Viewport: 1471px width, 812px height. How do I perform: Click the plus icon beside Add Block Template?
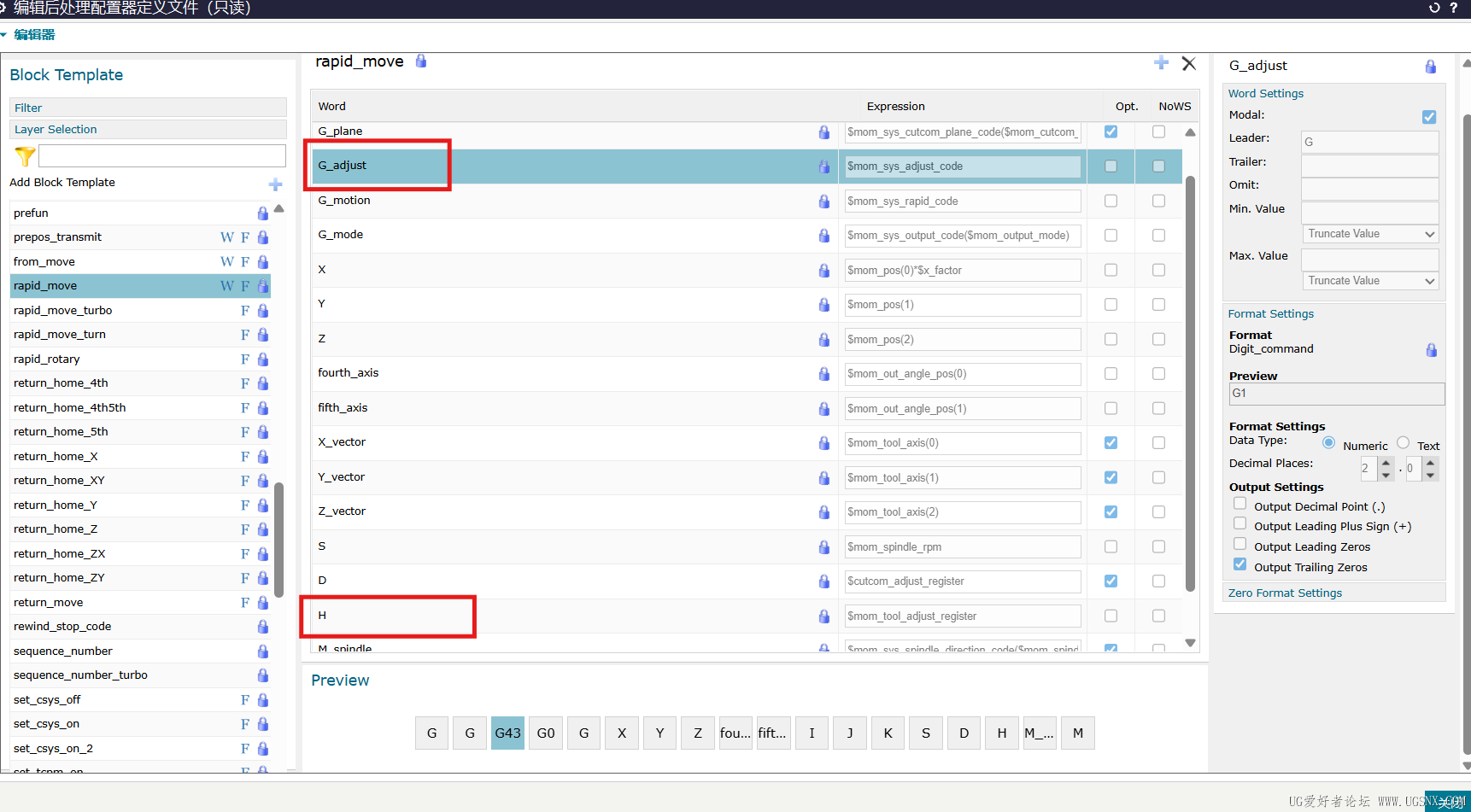point(275,184)
